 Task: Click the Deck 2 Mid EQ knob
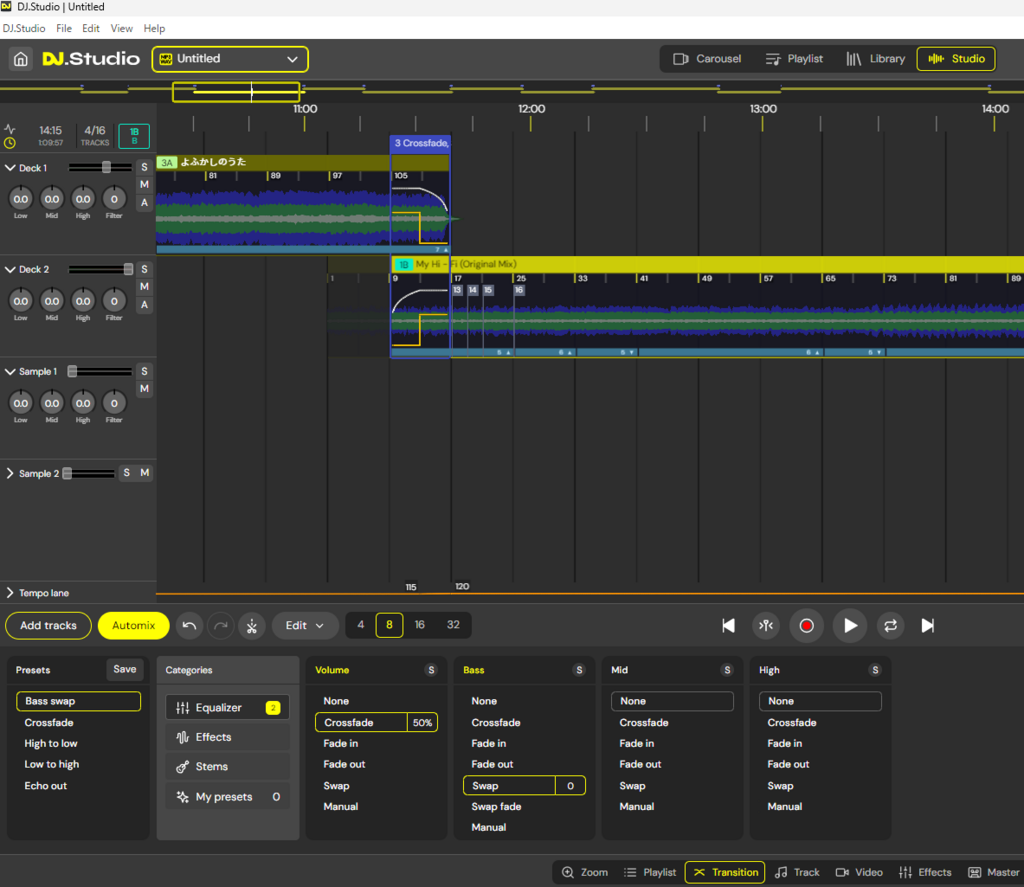52,301
